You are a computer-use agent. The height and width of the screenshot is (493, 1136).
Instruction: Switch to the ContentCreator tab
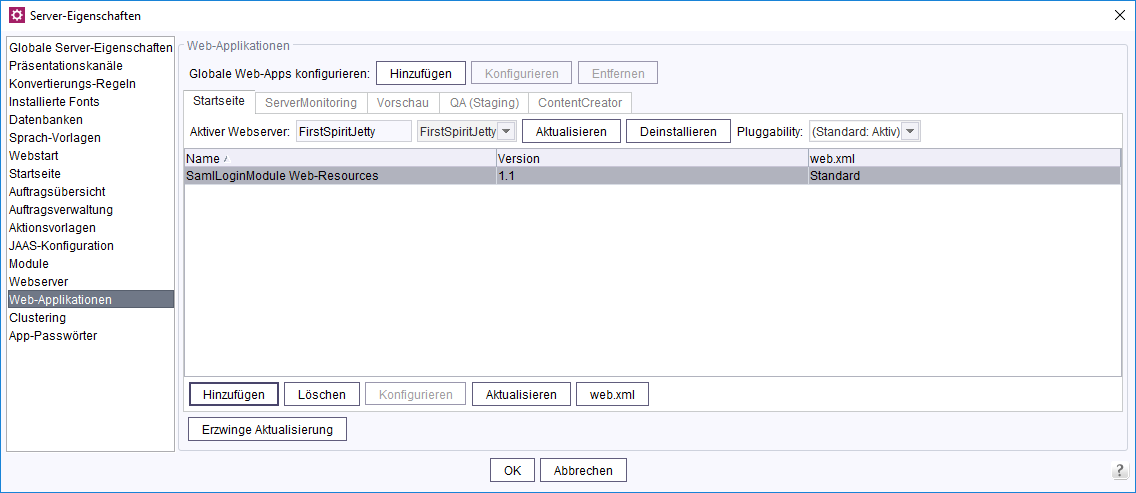[579, 103]
